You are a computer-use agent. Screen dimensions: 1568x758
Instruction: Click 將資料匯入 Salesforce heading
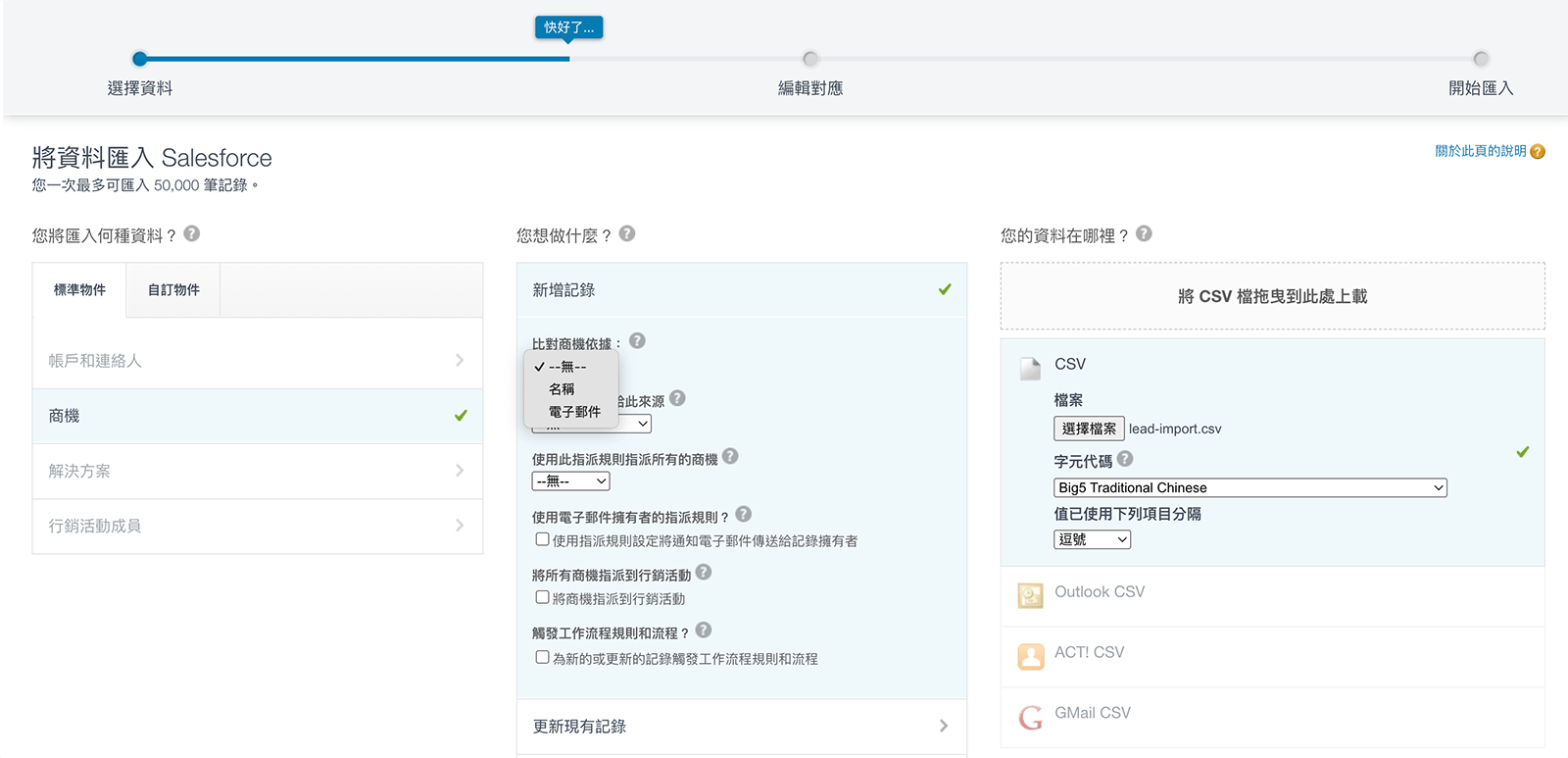[x=152, y=158]
